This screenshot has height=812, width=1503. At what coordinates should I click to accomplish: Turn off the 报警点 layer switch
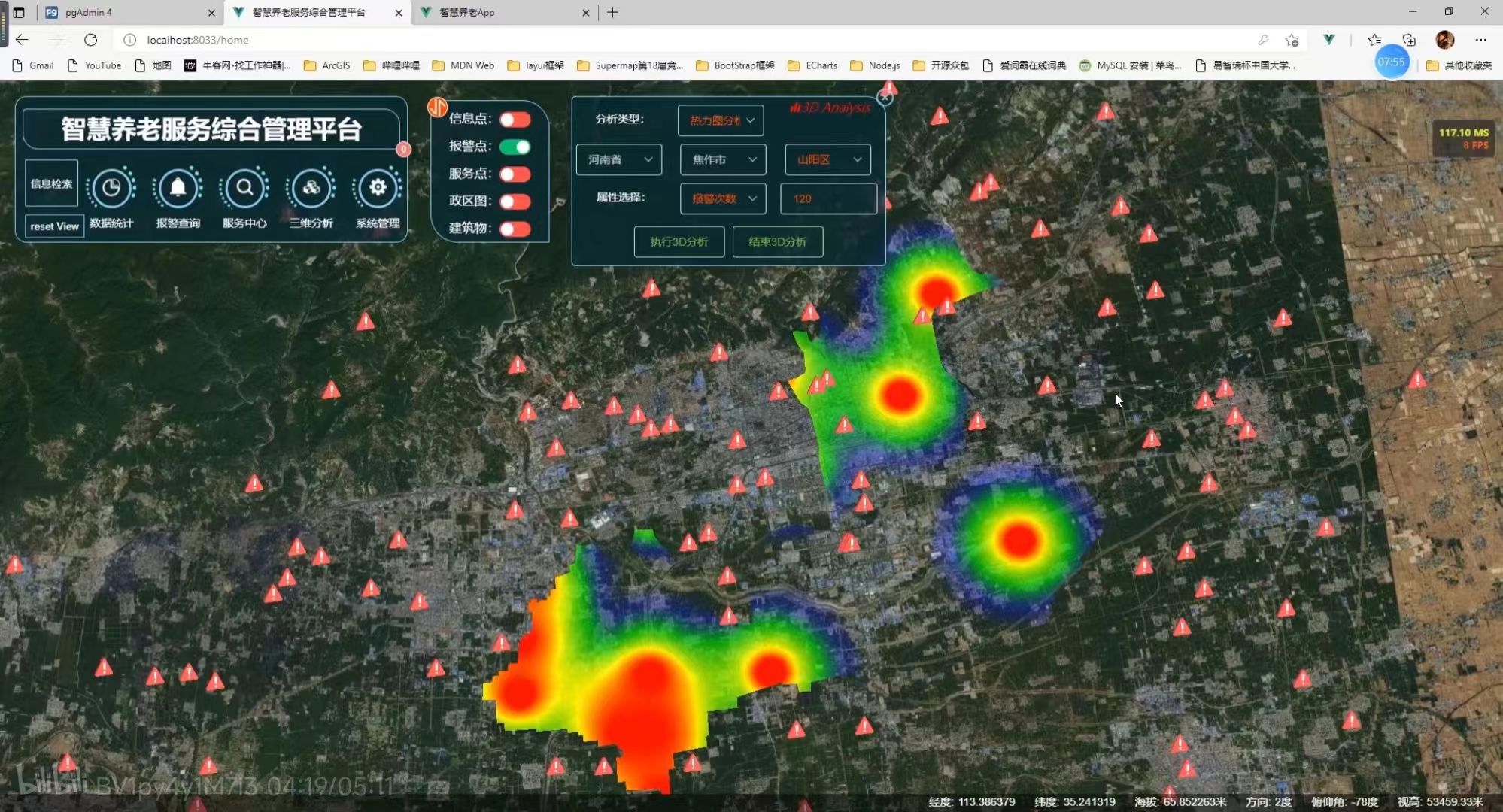point(515,147)
